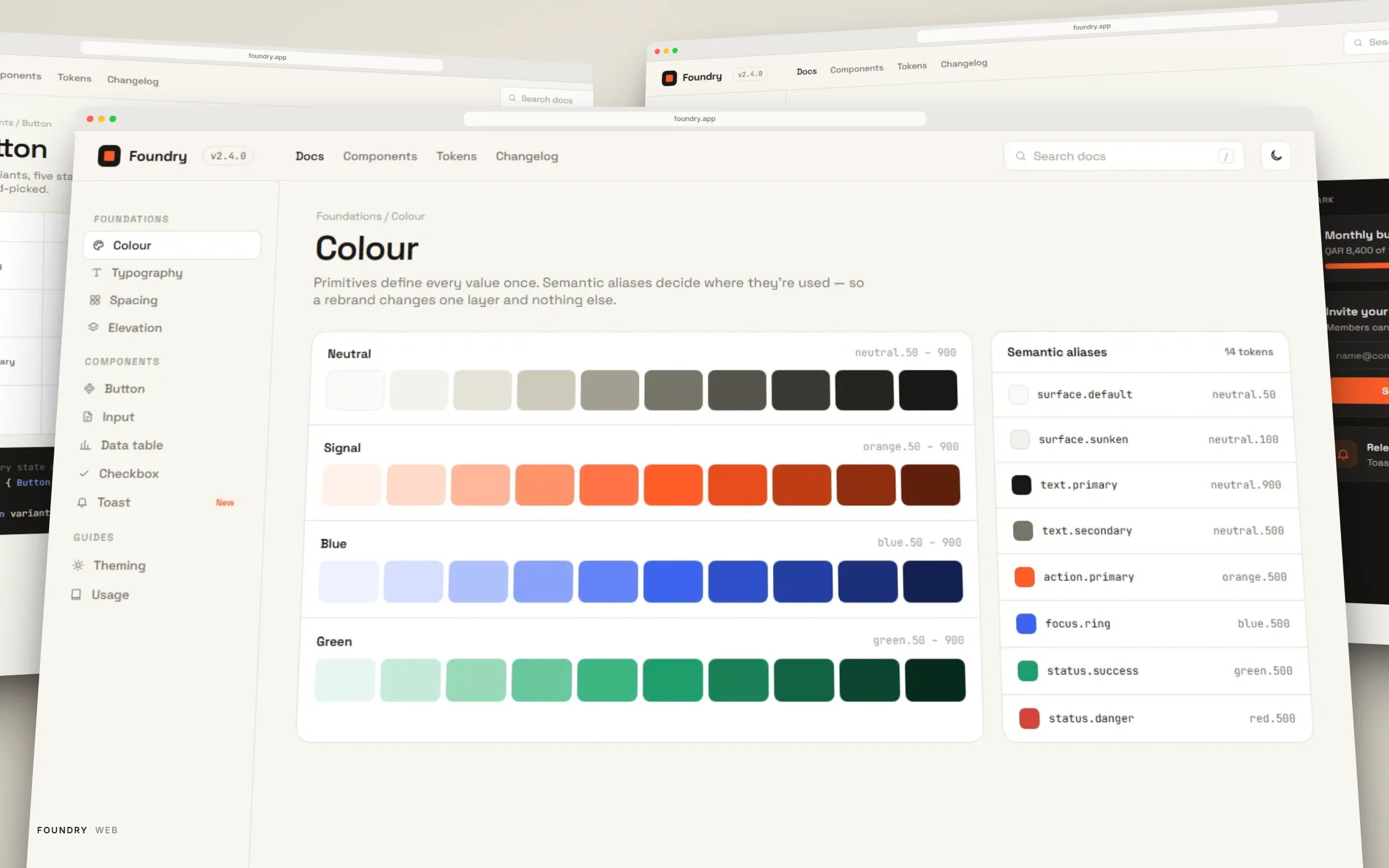Click Tokens in the back-left window
The width and height of the screenshot is (1389, 868).
point(74,78)
